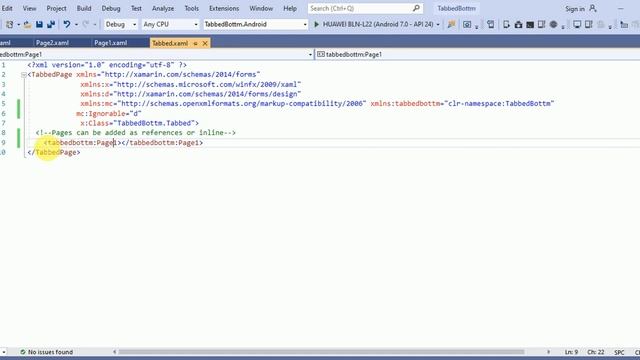Click the Undo arrow icon

(x=67, y=24)
